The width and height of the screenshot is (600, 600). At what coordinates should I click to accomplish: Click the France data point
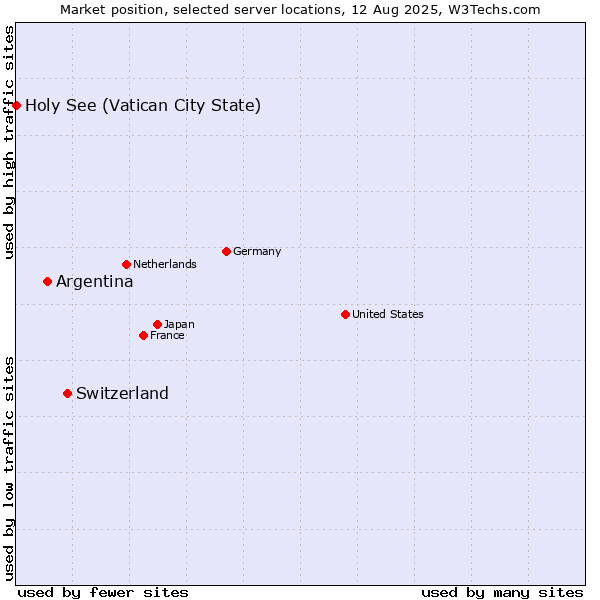point(143,336)
